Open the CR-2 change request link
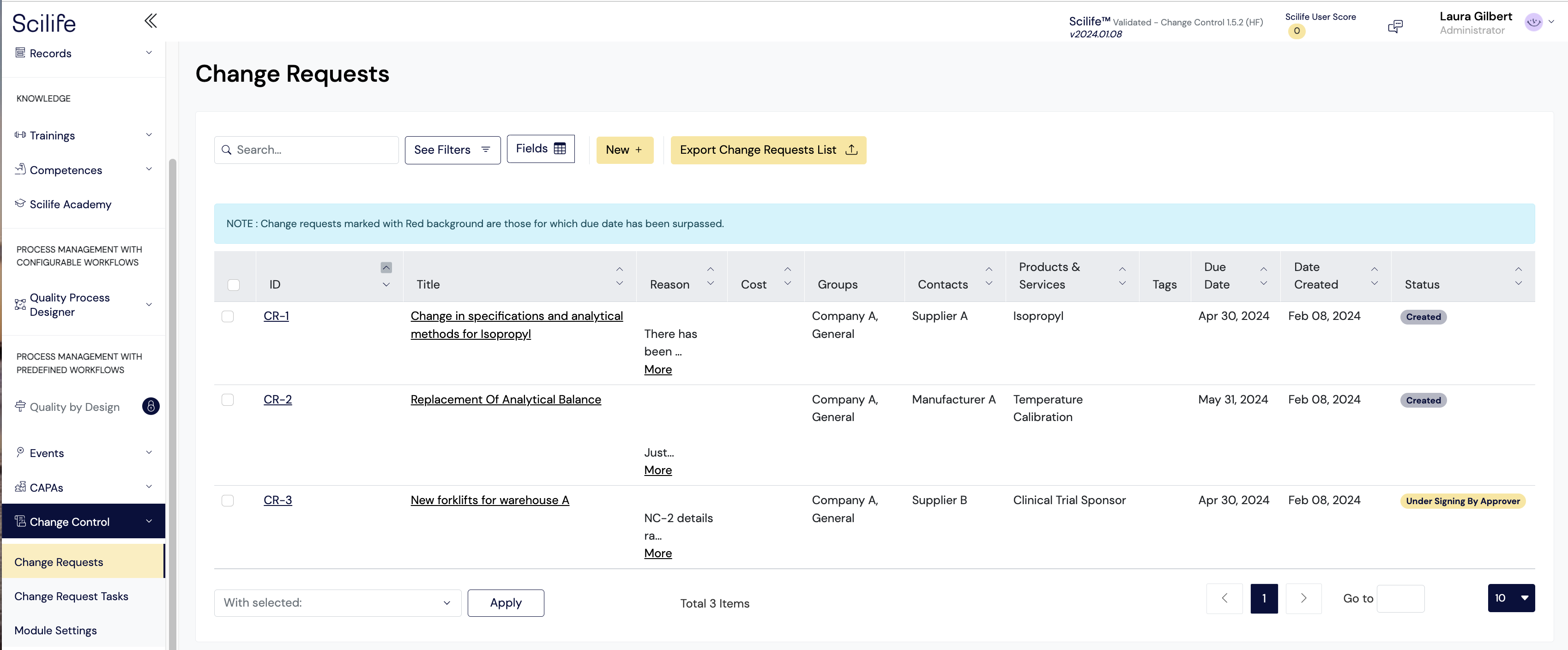Image resolution: width=1568 pixels, height=650 pixels. (277, 399)
